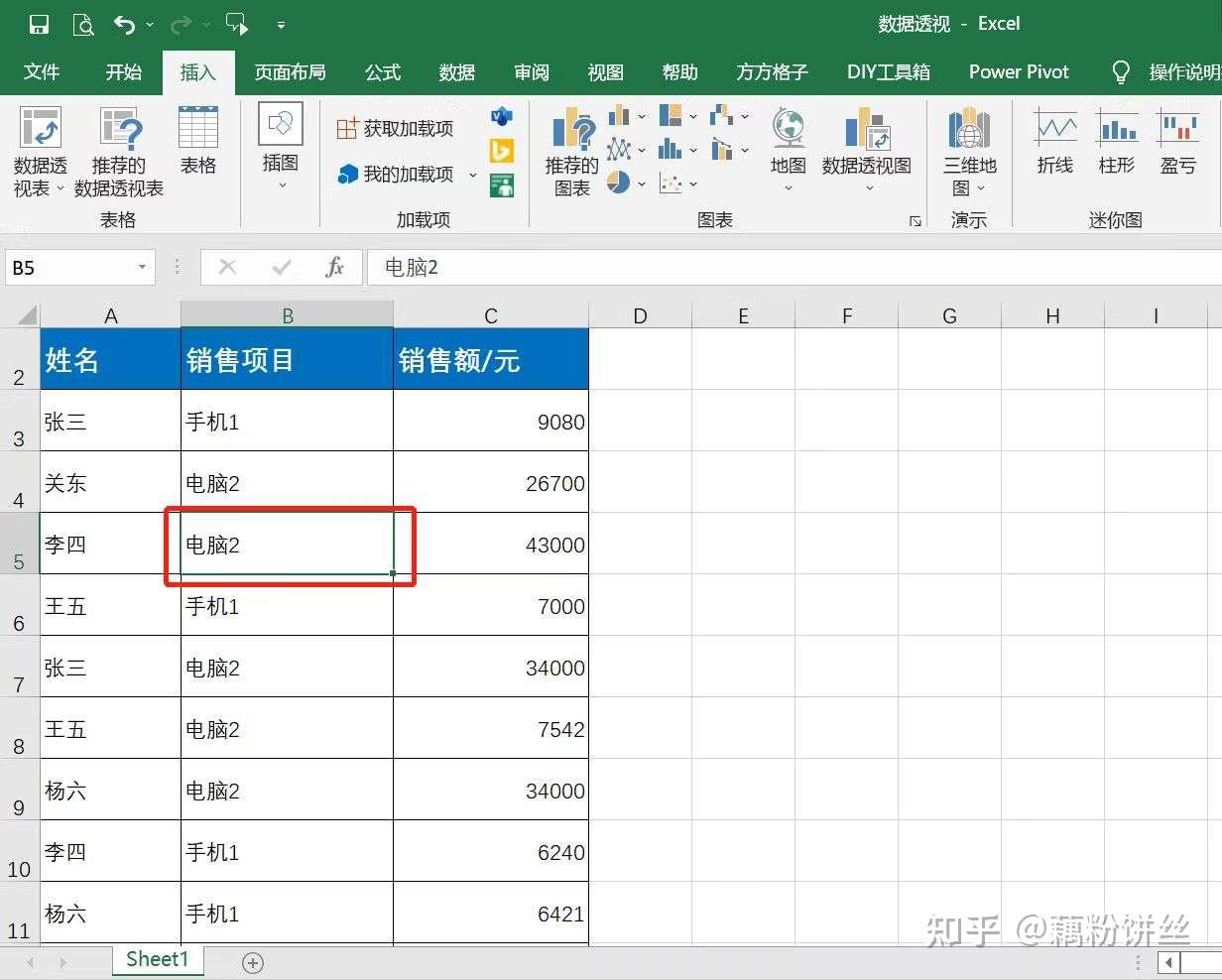Switch to the 审阅 ribbon tab

tap(532, 72)
